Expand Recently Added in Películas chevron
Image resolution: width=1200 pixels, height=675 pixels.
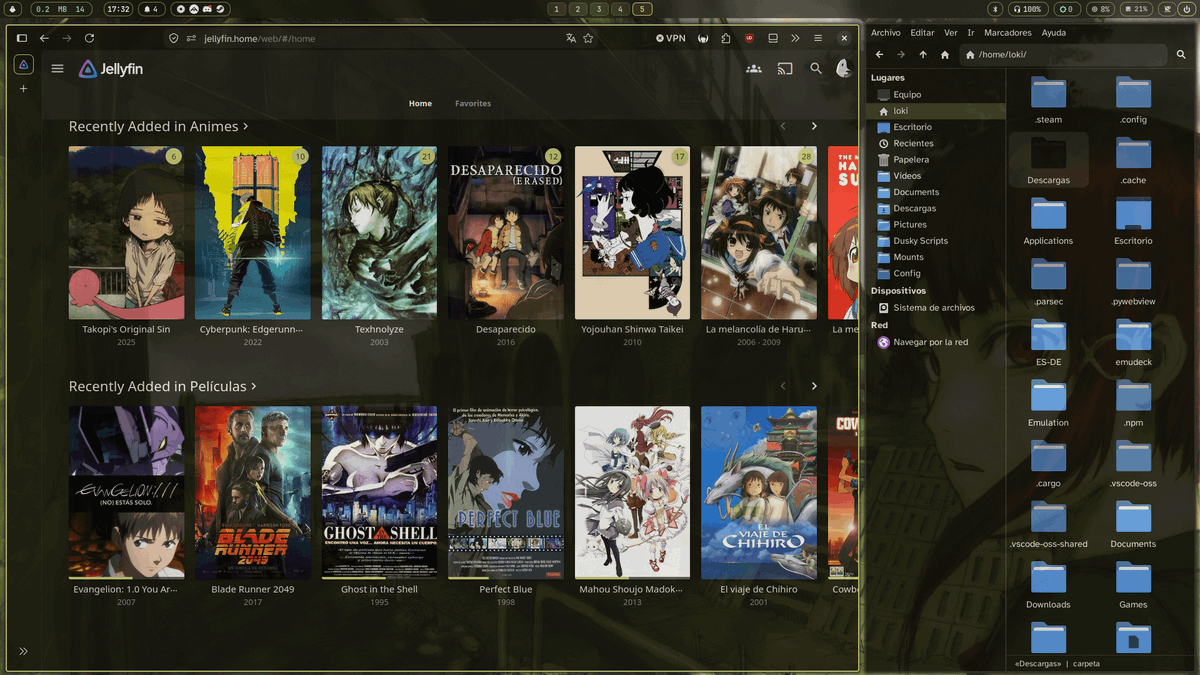click(x=253, y=386)
